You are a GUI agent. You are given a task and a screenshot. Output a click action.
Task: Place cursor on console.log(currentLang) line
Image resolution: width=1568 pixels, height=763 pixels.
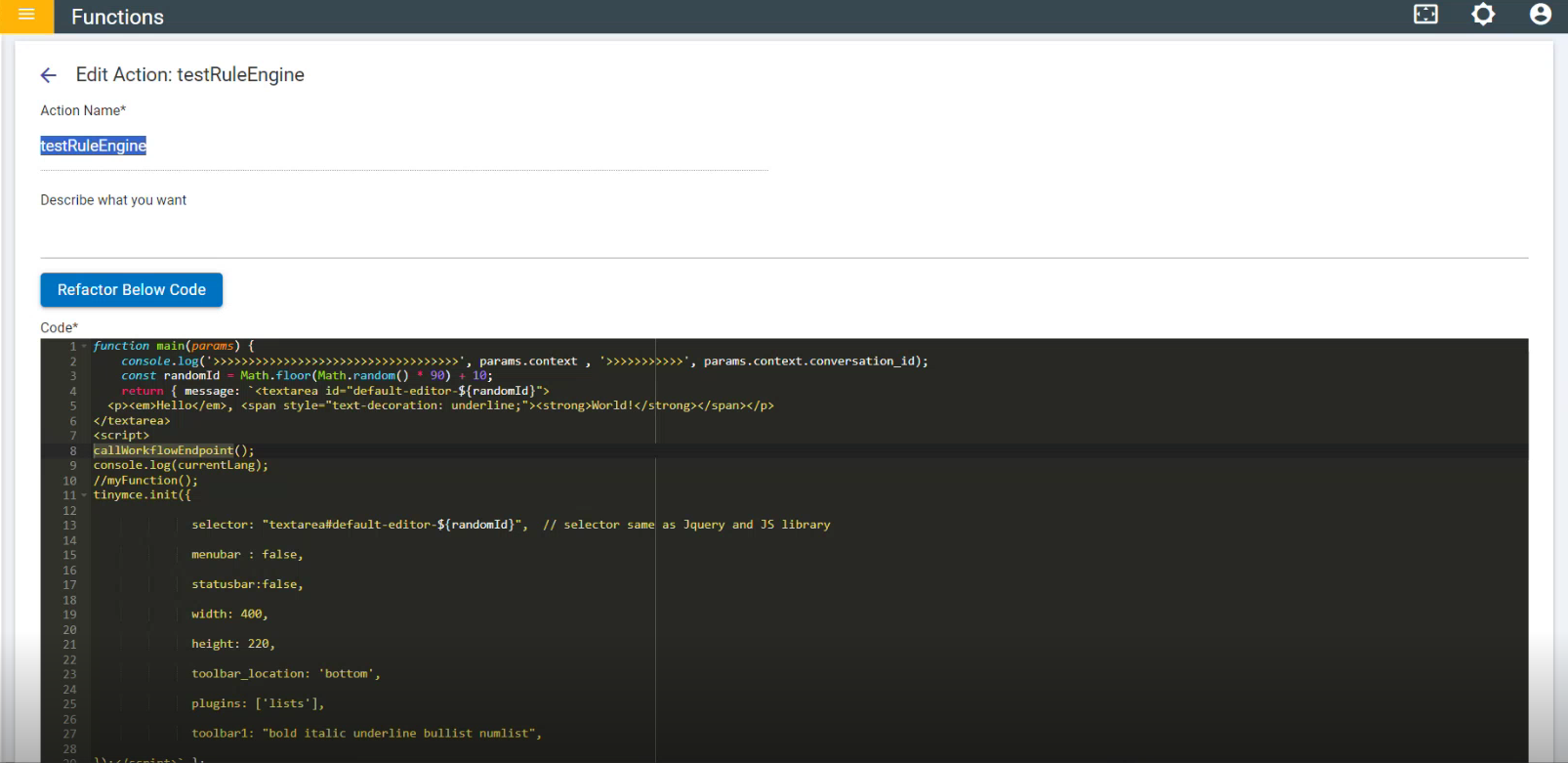(181, 465)
